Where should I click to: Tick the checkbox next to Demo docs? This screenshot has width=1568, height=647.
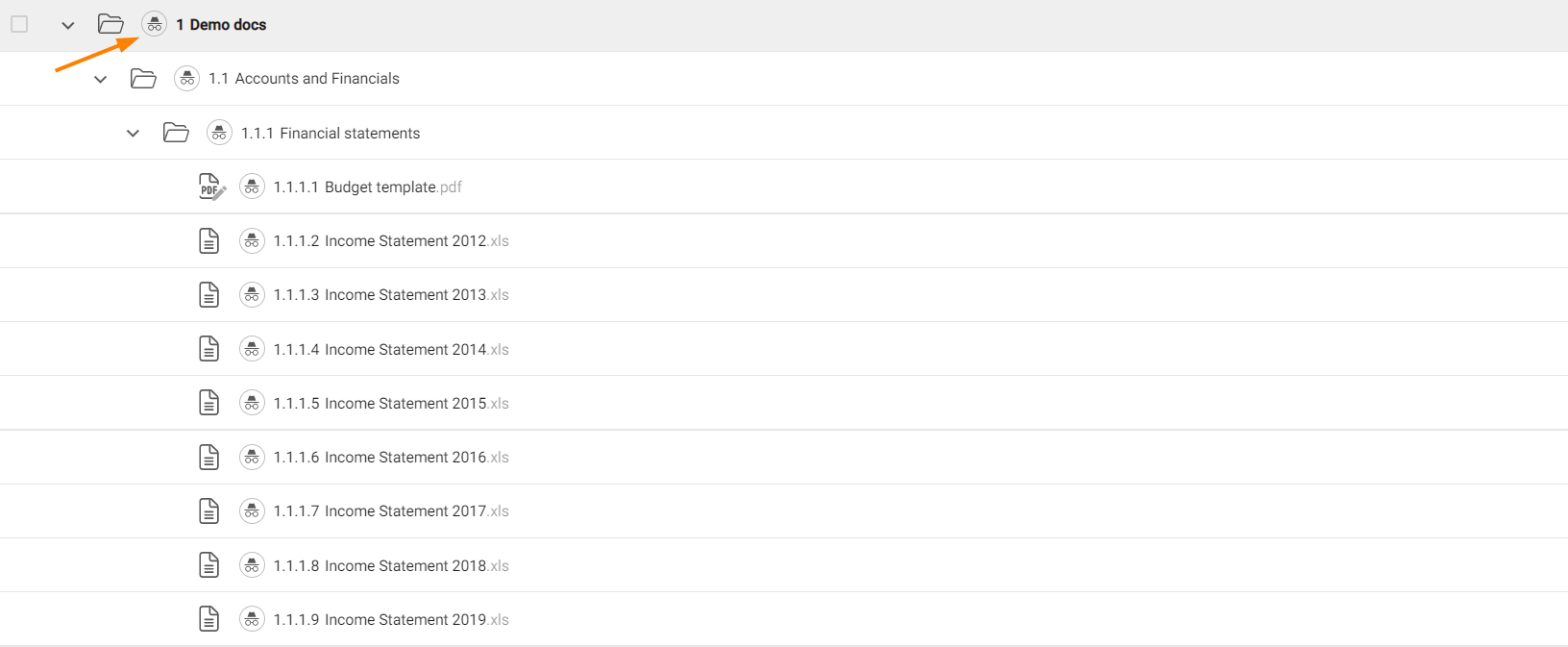(x=19, y=24)
